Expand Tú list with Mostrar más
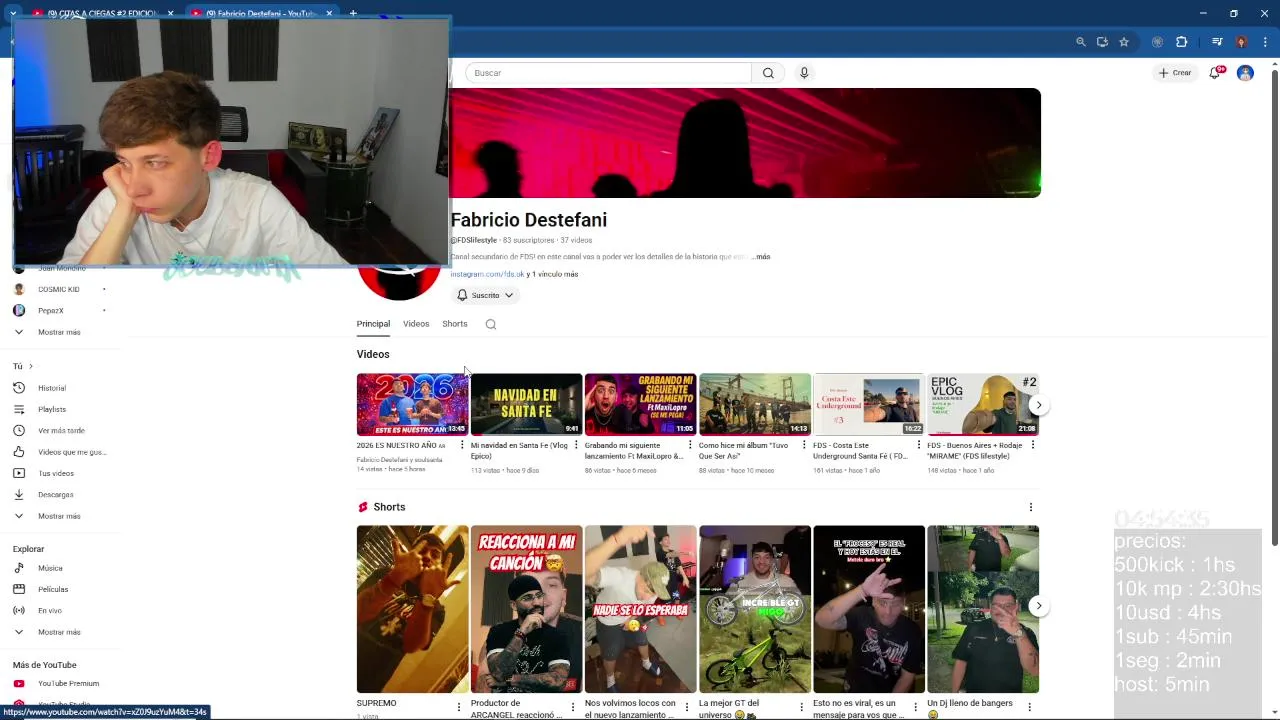 [60, 516]
